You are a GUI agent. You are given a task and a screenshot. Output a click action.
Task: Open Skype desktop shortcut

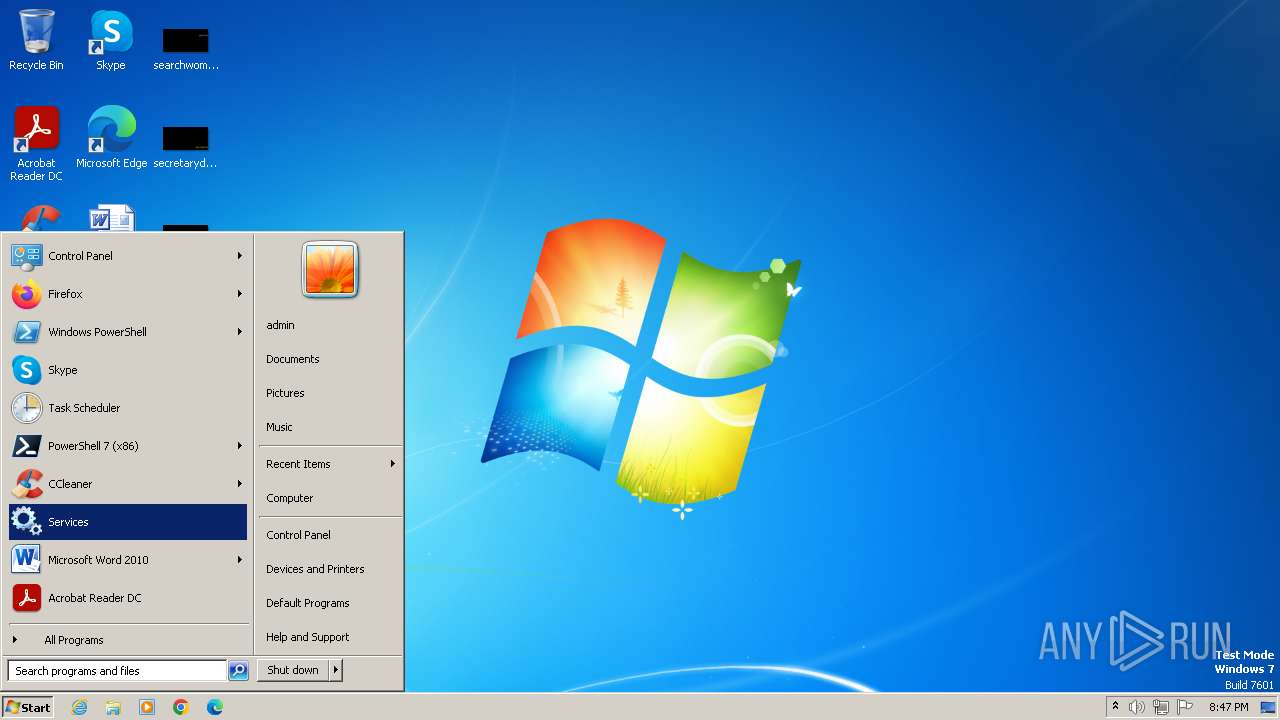coord(111,40)
